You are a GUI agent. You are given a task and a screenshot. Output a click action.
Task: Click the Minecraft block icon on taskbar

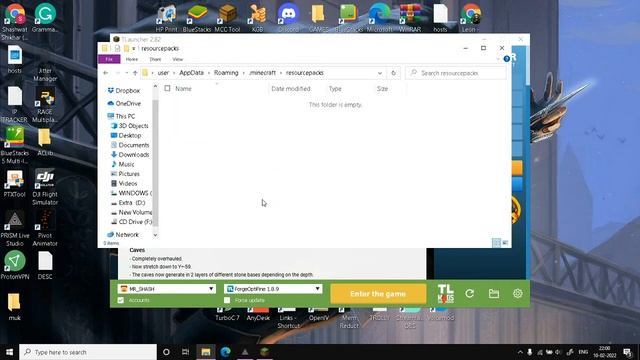264,352
